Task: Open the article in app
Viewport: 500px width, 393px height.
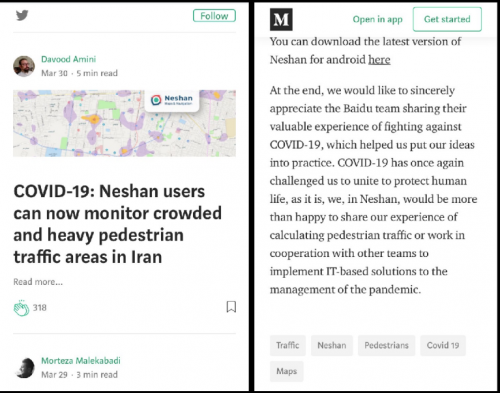Action: 377,19
